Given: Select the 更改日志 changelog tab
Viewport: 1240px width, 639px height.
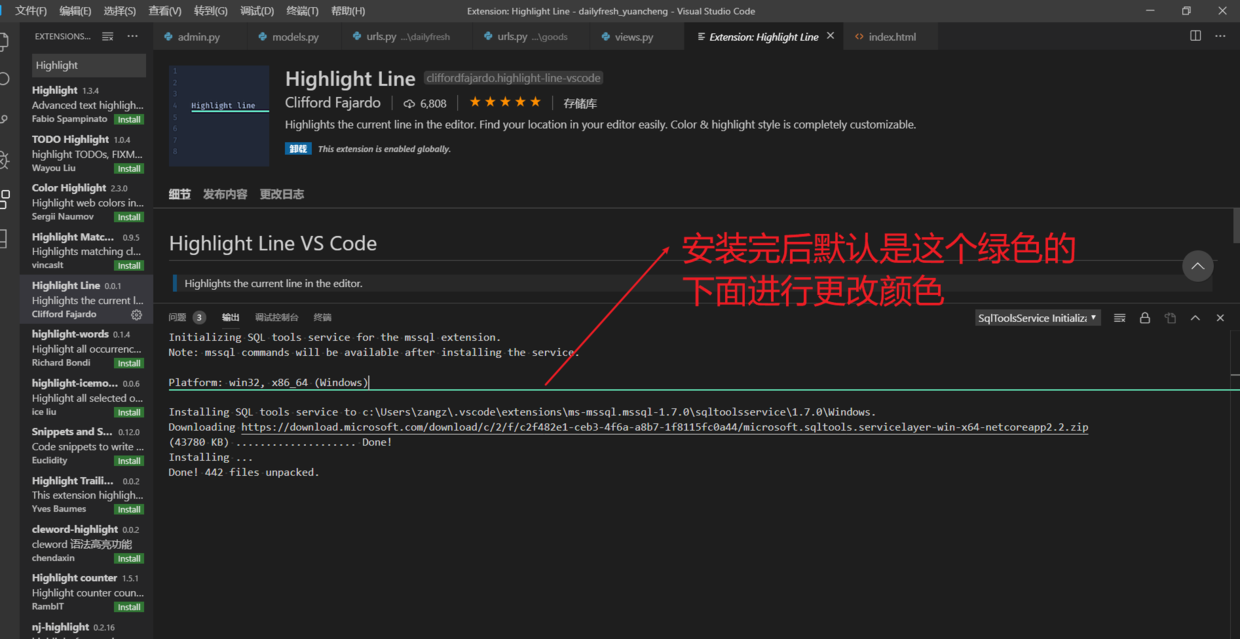Looking at the screenshot, I should (282, 194).
